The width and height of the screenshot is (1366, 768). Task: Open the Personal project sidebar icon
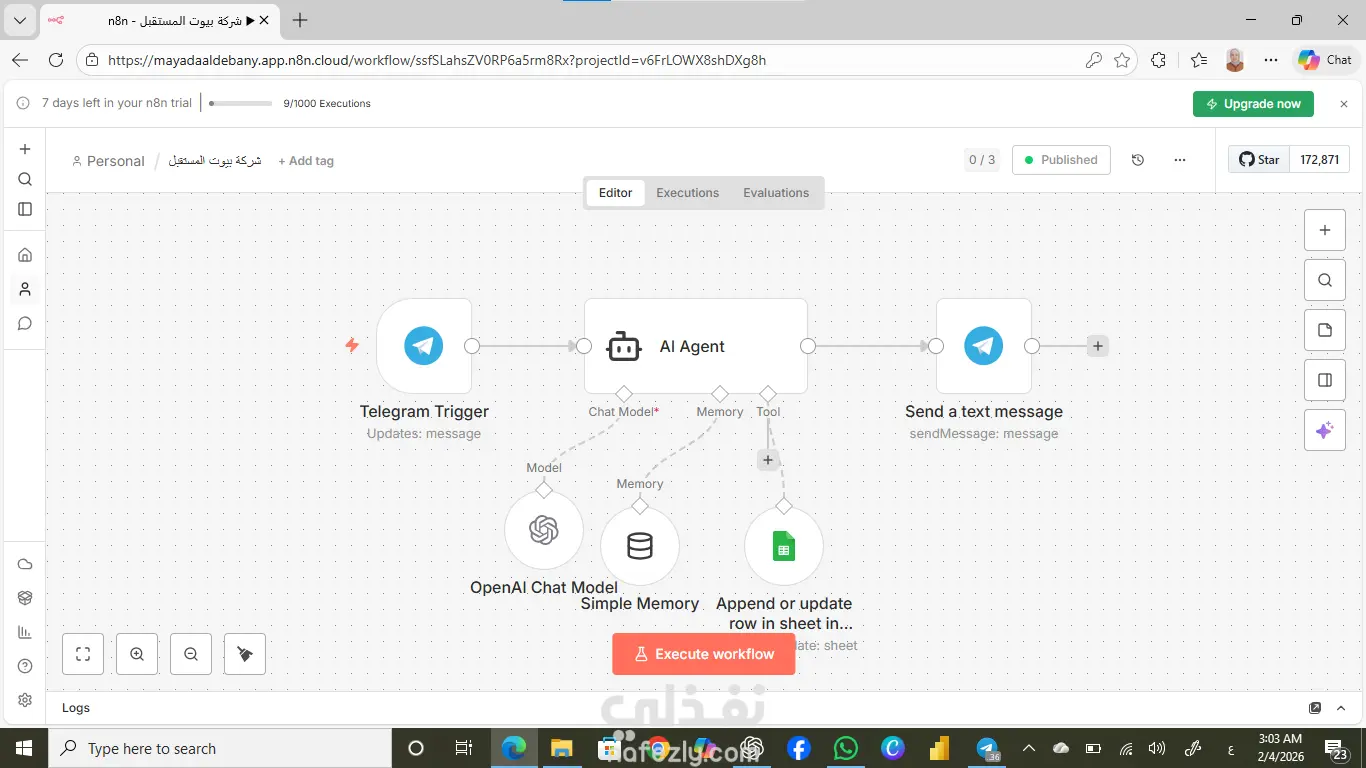tap(25, 289)
